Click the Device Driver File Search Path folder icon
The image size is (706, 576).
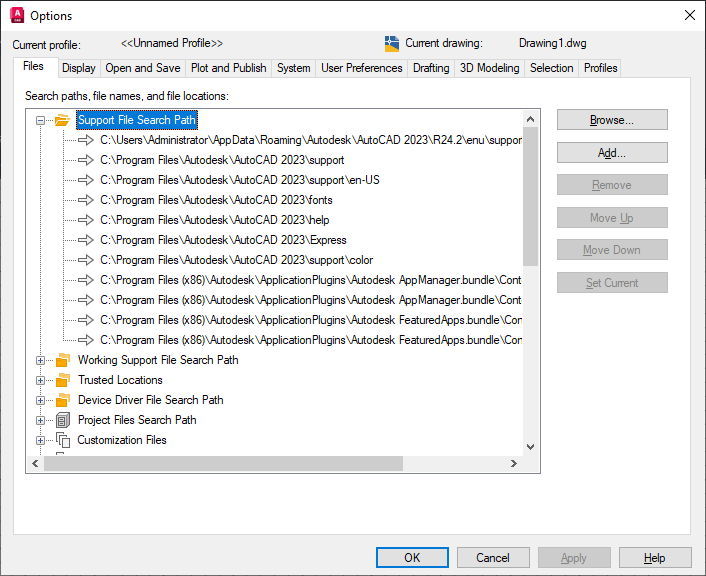pos(63,400)
